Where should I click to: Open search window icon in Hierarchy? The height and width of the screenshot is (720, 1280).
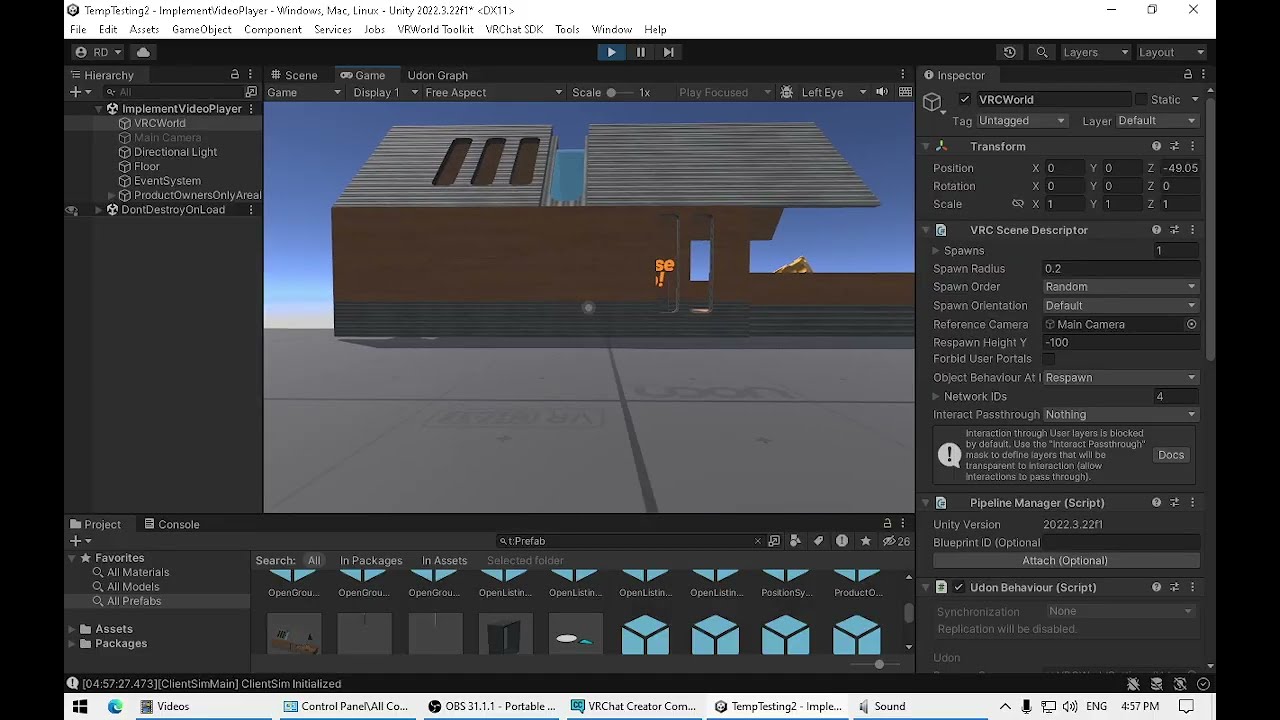(x=251, y=92)
